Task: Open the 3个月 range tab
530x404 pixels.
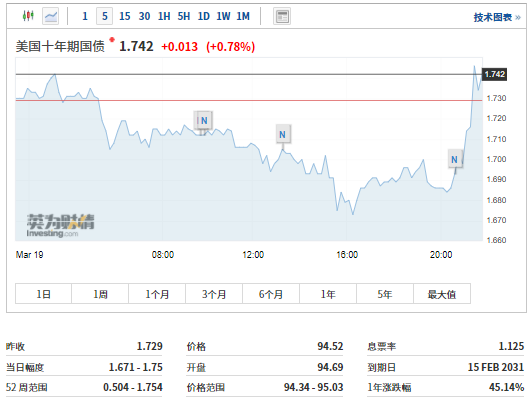Action: [214, 294]
